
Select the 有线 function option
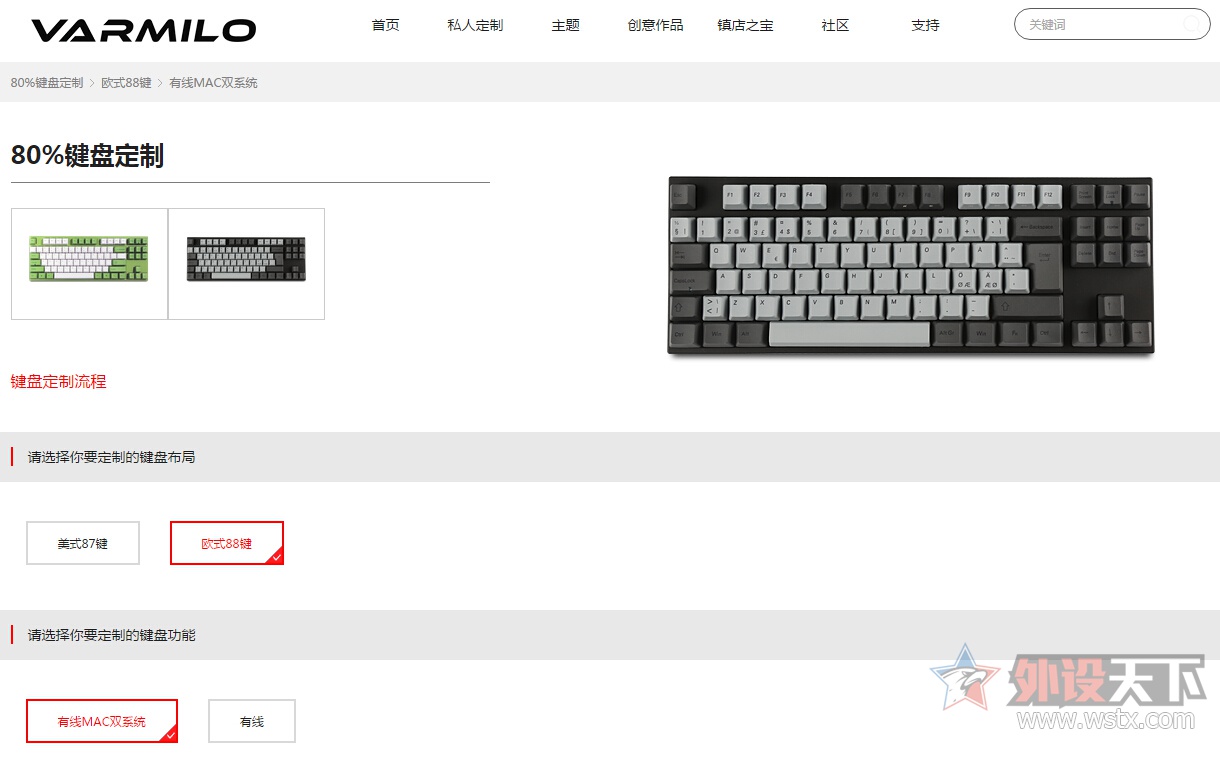[x=252, y=721]
